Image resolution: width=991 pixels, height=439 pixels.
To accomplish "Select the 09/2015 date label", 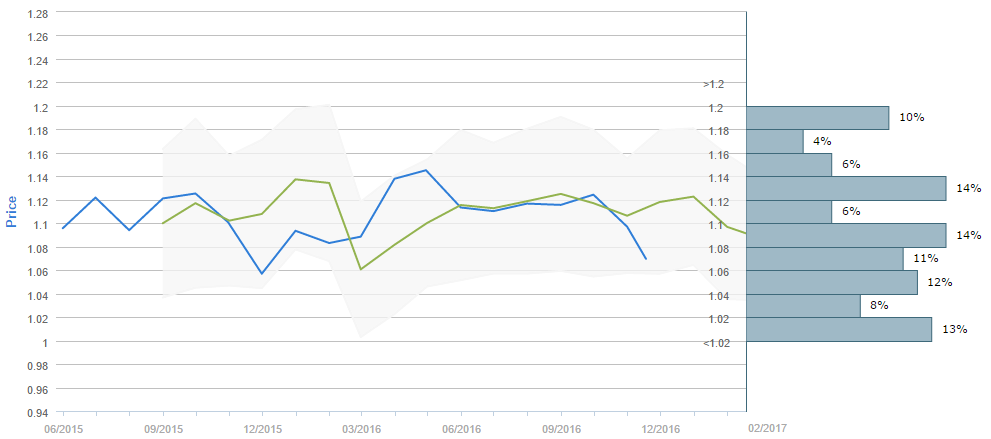I will click(x=162, y=428).
